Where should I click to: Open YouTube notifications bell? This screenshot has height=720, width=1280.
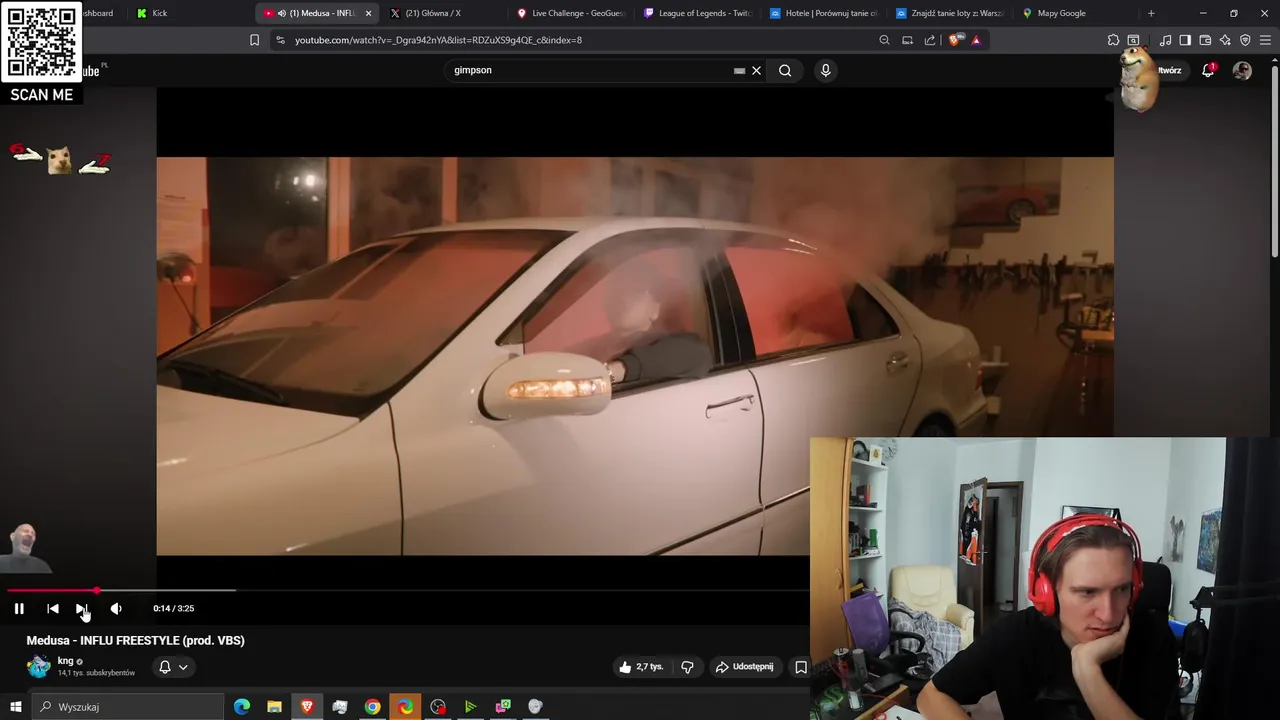[1208, 70]
